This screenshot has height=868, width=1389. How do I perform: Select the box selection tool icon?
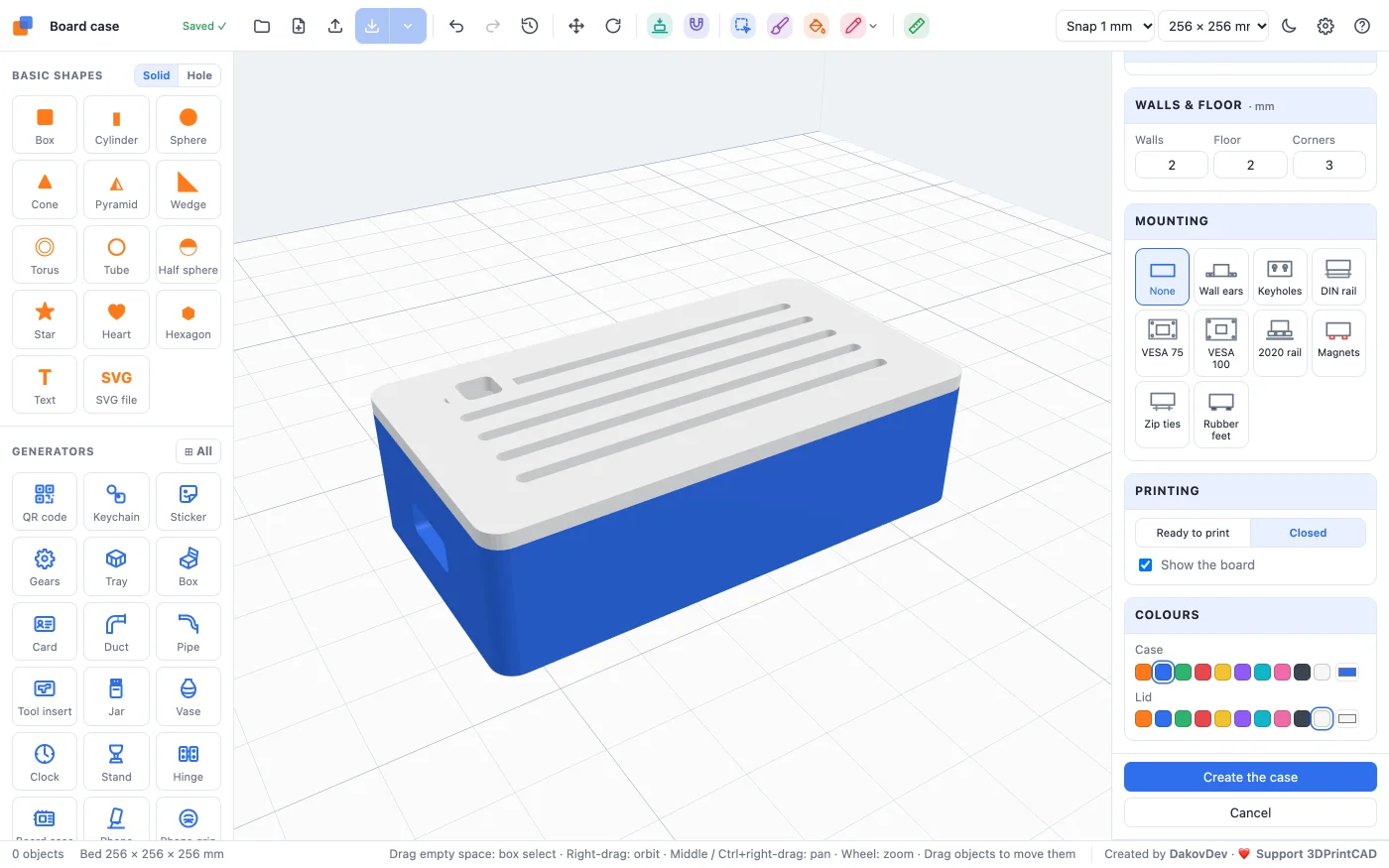743,26
